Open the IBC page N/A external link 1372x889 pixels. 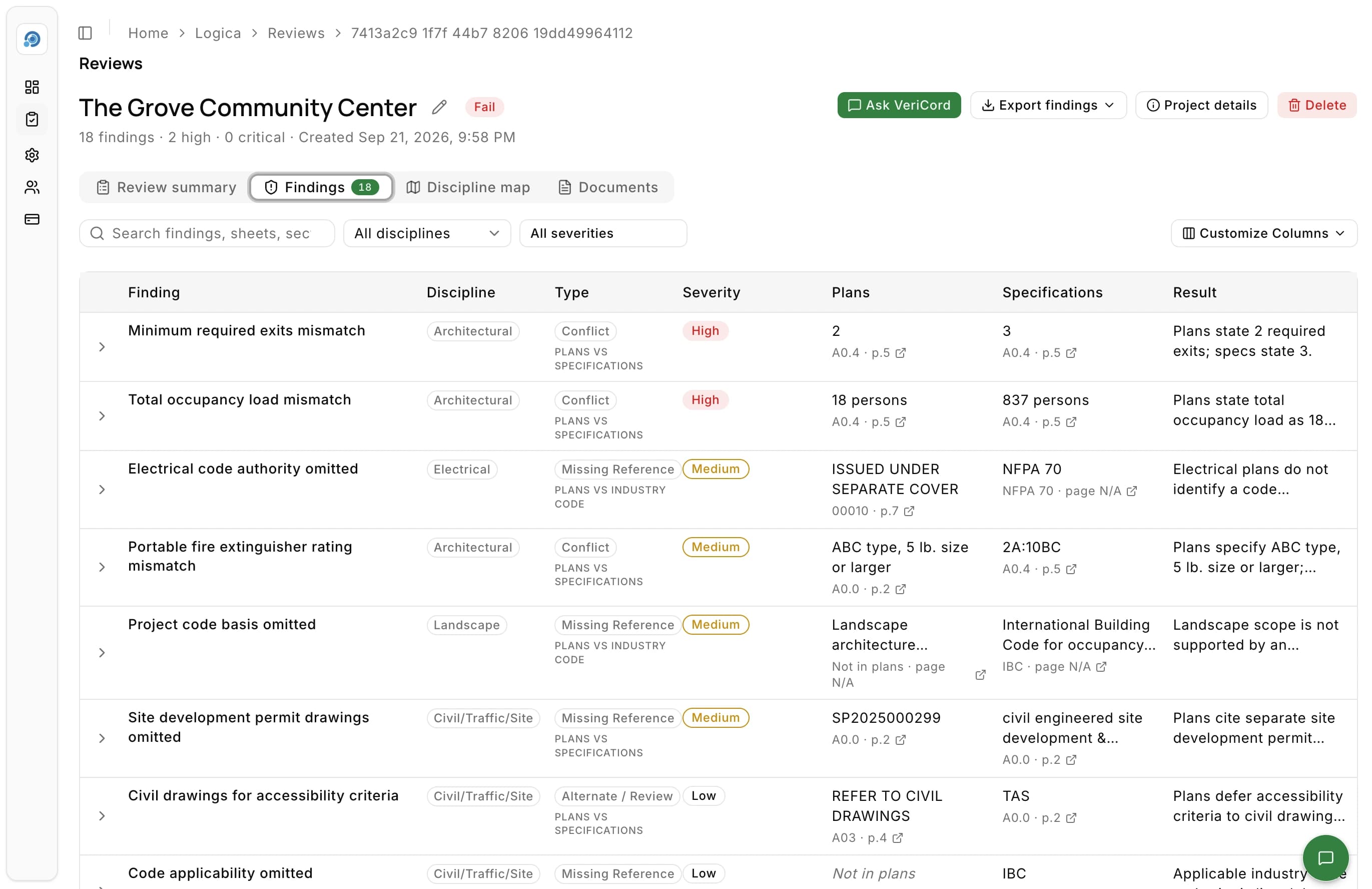1054,667
